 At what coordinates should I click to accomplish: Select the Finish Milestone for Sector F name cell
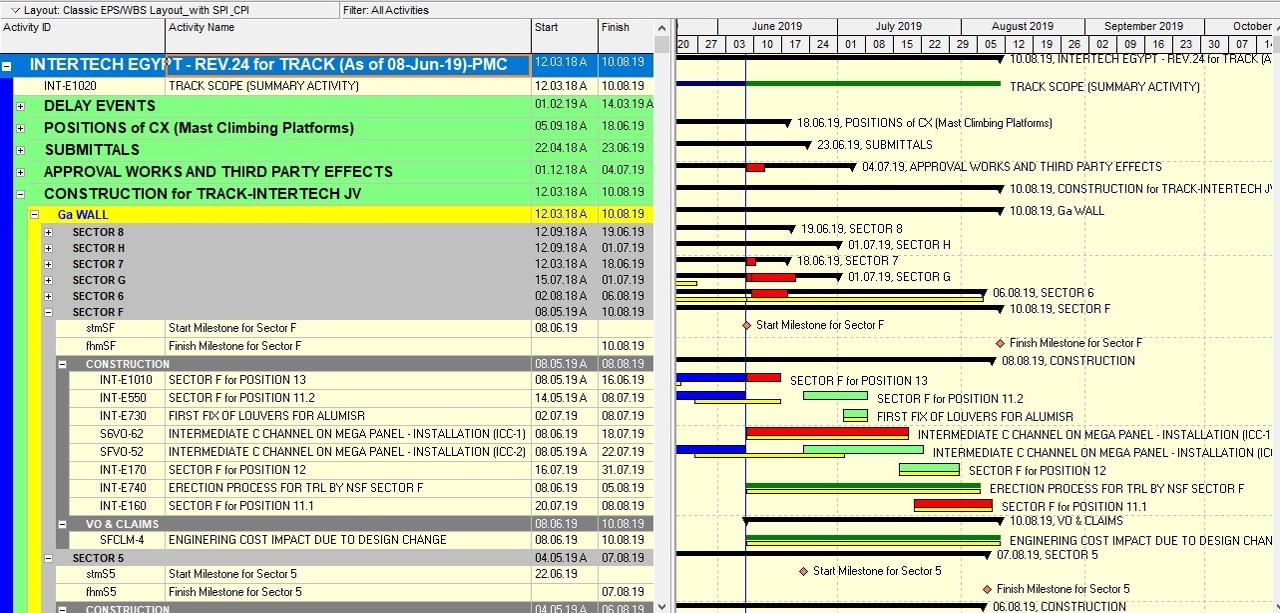pyautogui.click(x=348, y=346)
